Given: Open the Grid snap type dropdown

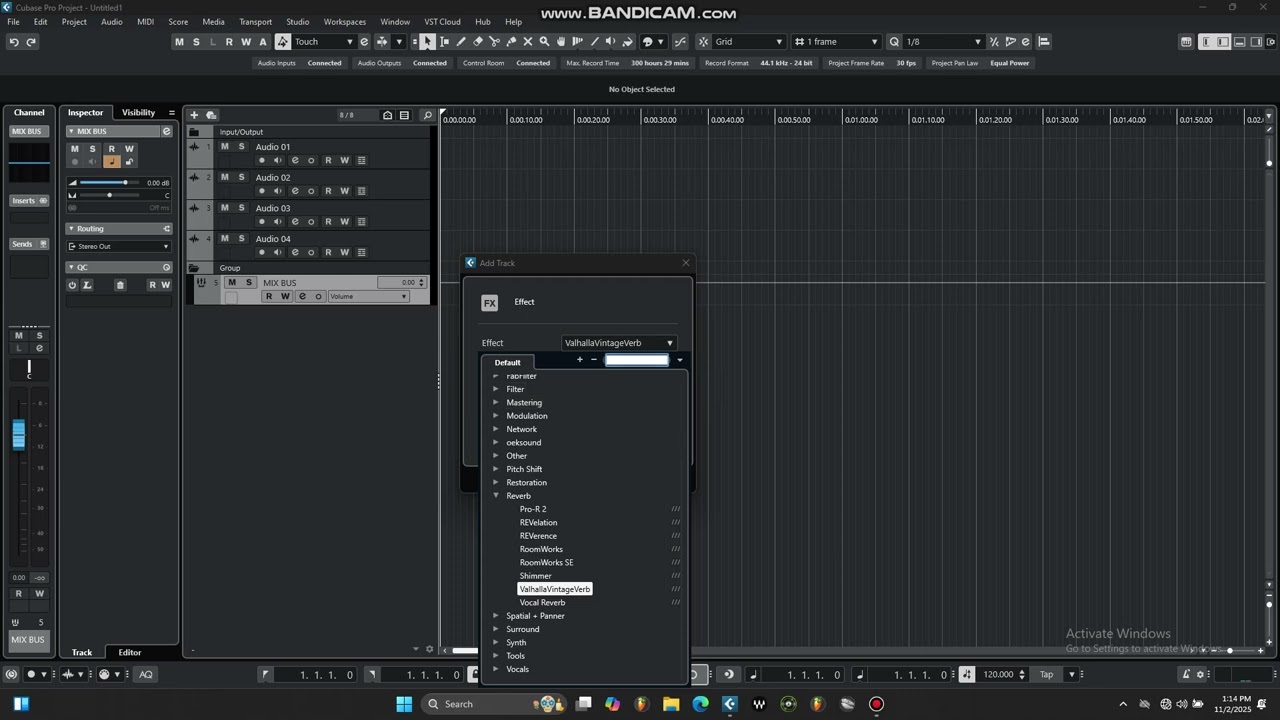Looking at the screenshot, I should (748, 42).
